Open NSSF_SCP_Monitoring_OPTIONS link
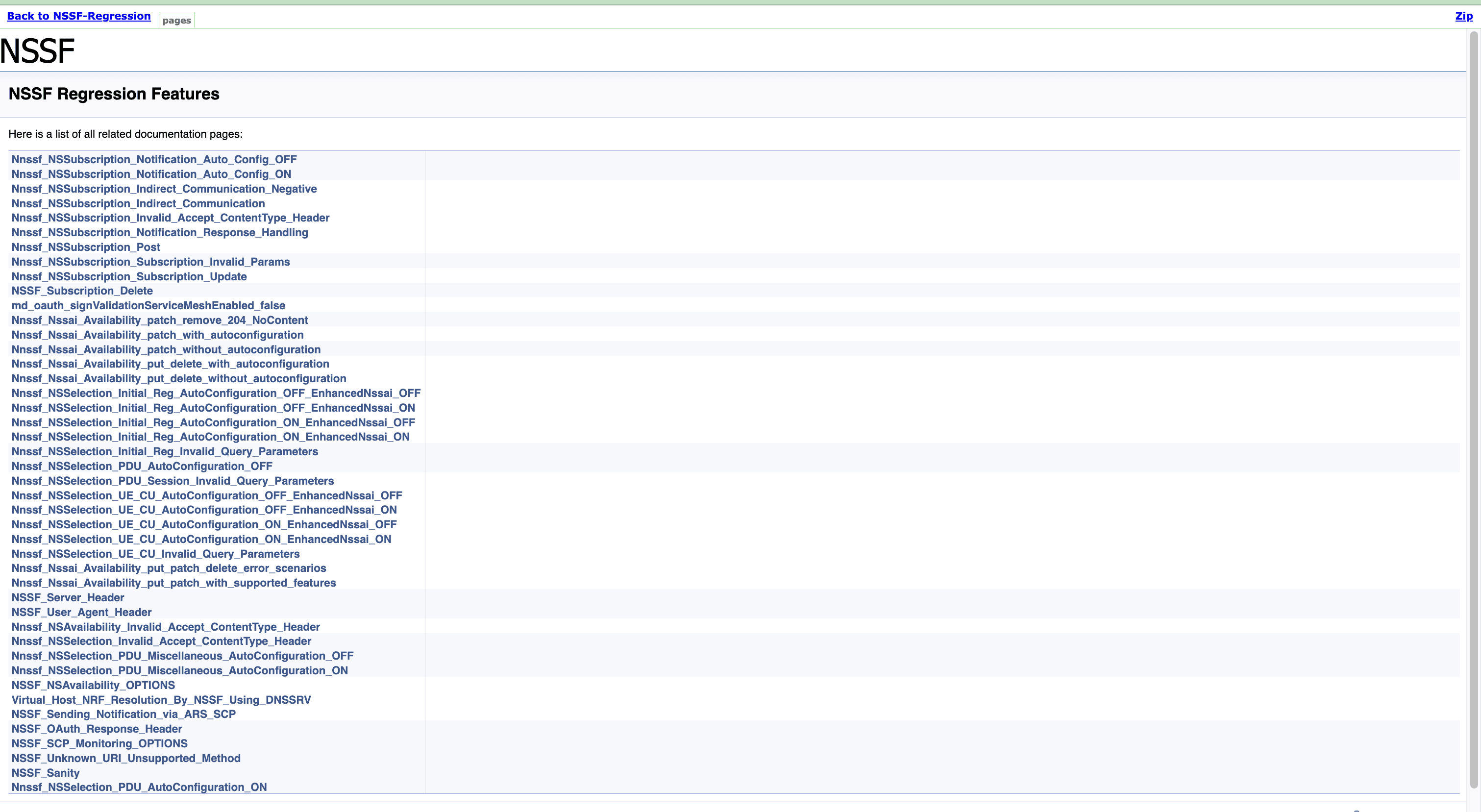The image size is (1481, 812). pos(99,743)
